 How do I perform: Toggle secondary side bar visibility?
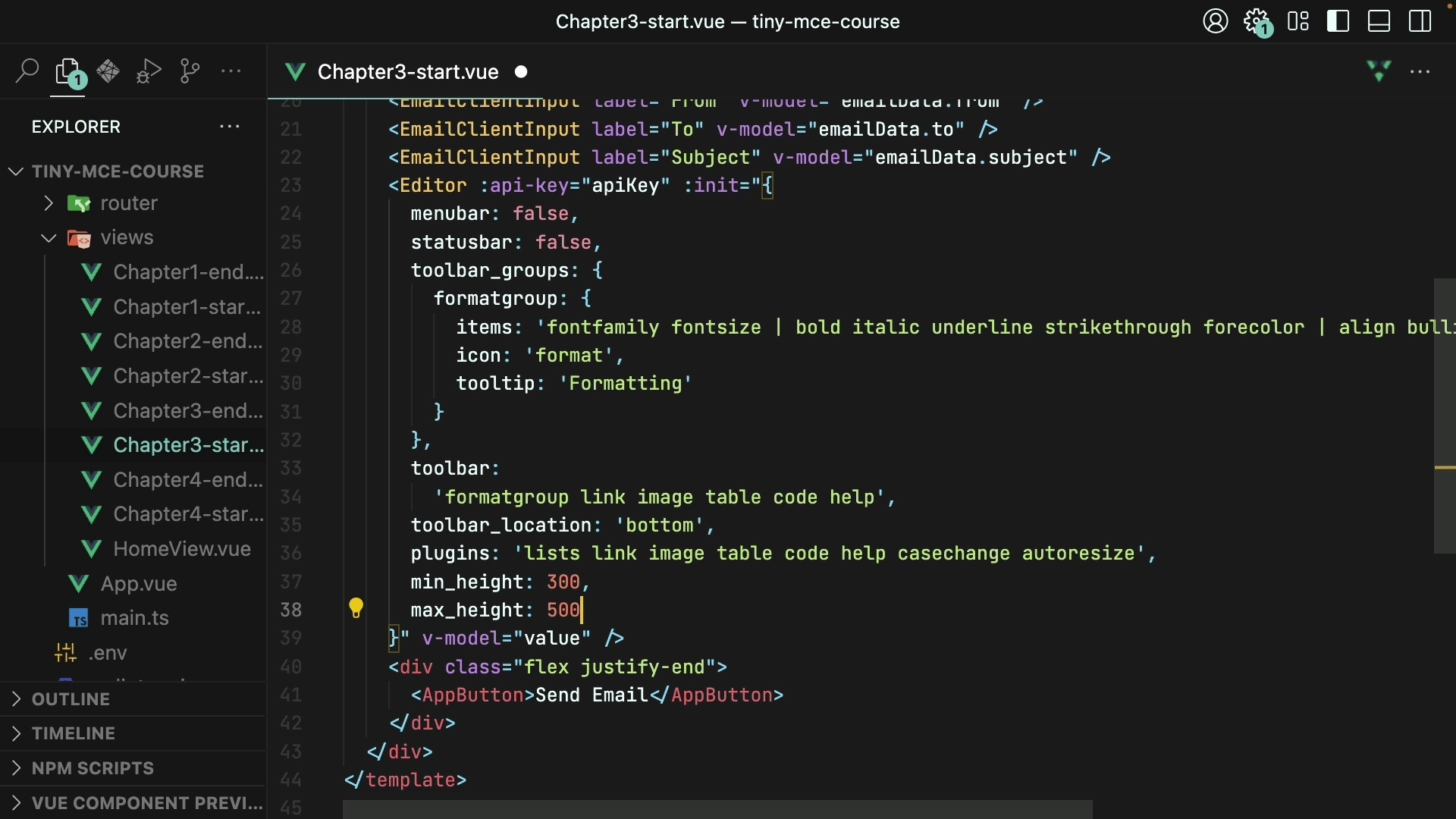click(1420, 21)
